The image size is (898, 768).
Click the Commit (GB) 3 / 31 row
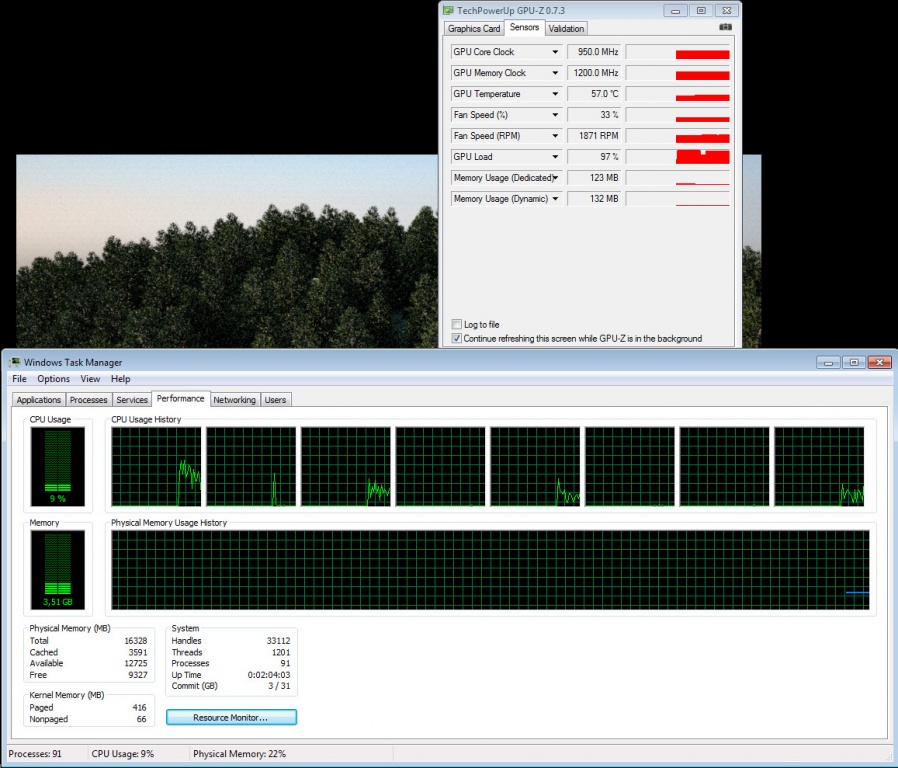tap(231, 686)
